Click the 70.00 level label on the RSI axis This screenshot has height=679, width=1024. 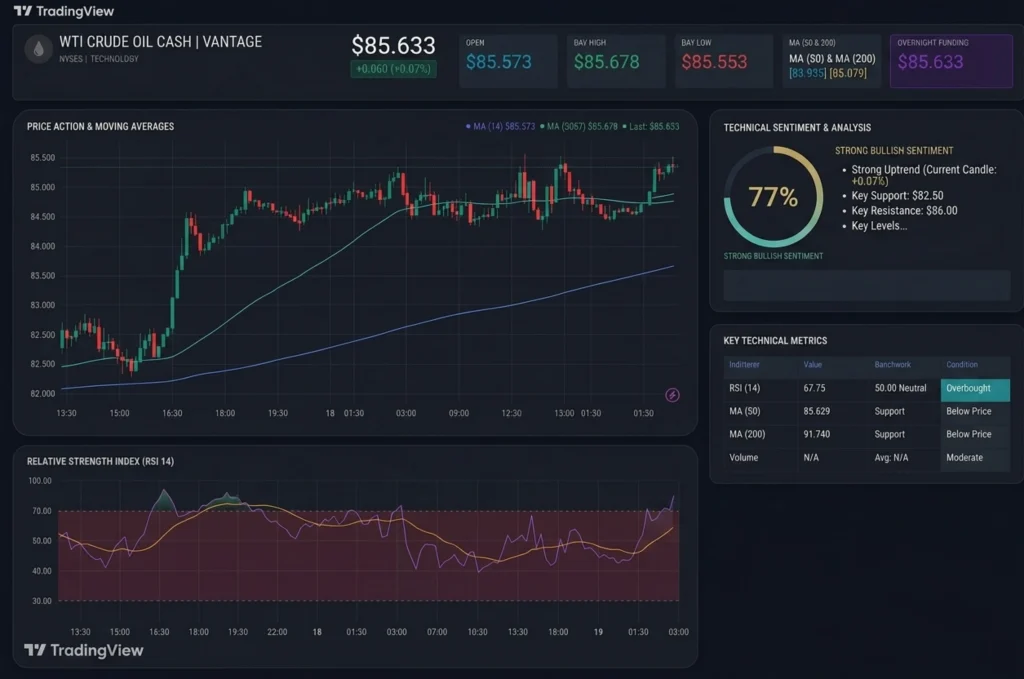tap(42, 511)
